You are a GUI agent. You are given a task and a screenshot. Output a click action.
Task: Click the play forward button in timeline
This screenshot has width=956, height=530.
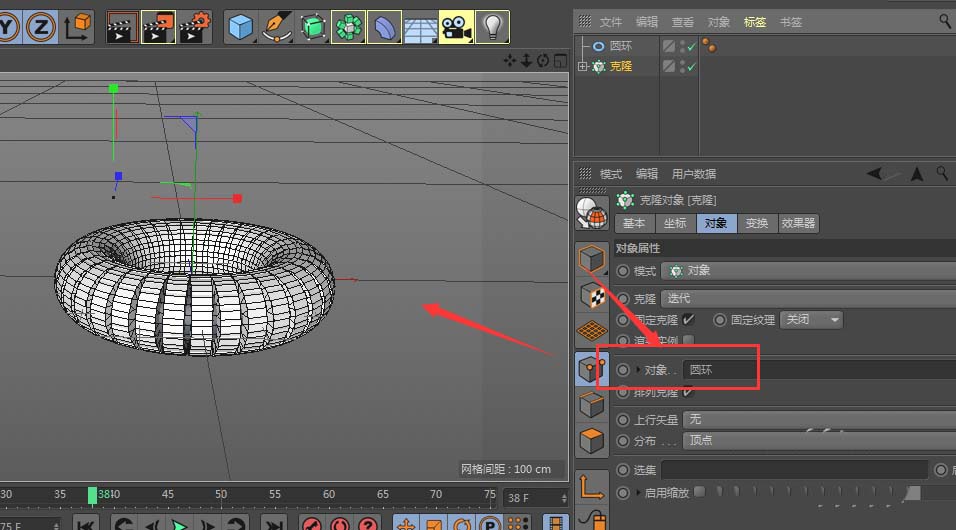[x=179, y=524]
